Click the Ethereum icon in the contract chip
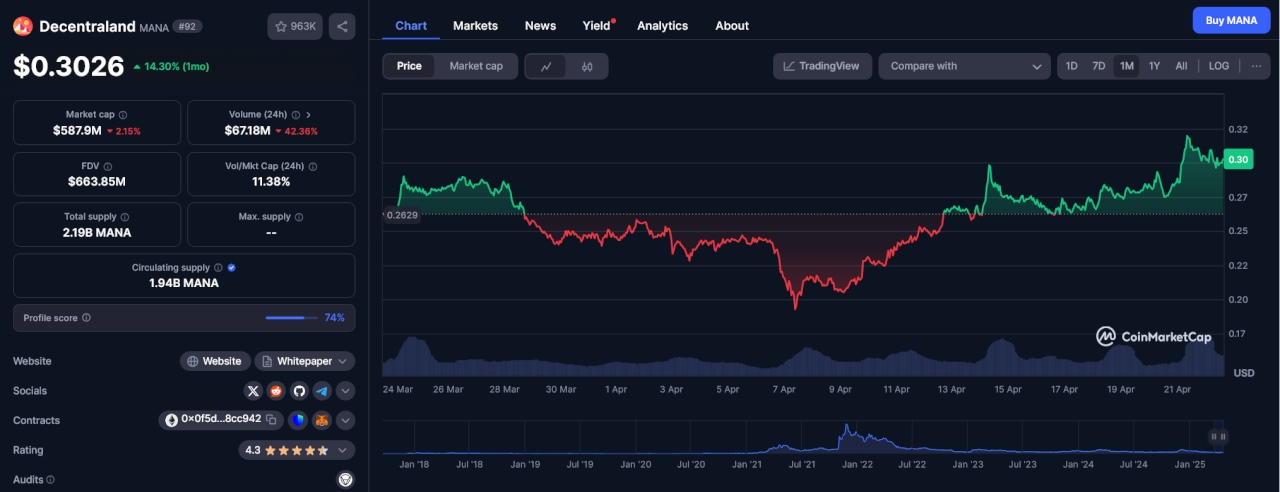1280x492 pixels. point(171,420)
